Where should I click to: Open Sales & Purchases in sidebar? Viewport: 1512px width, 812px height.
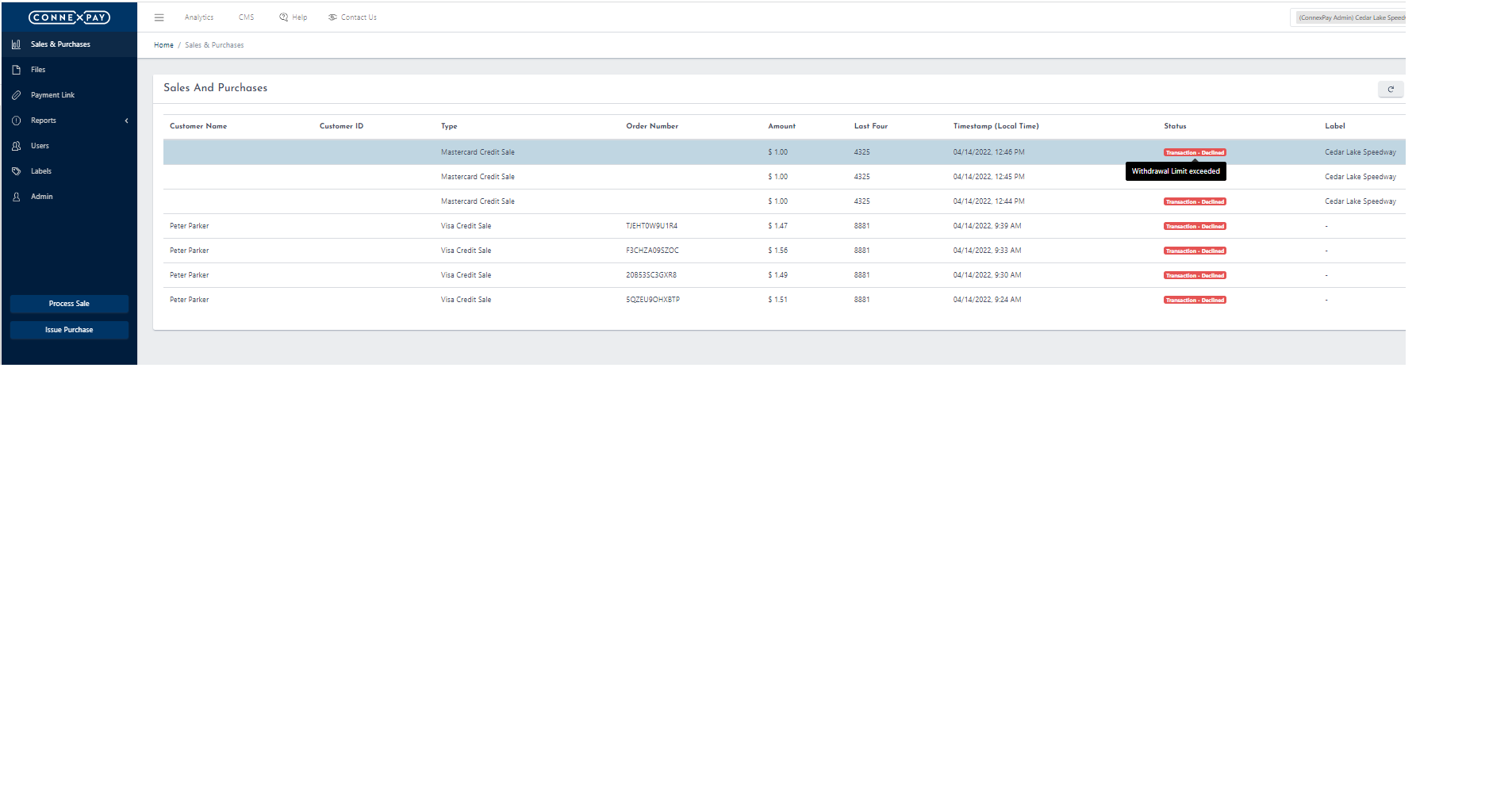[69, 44]
